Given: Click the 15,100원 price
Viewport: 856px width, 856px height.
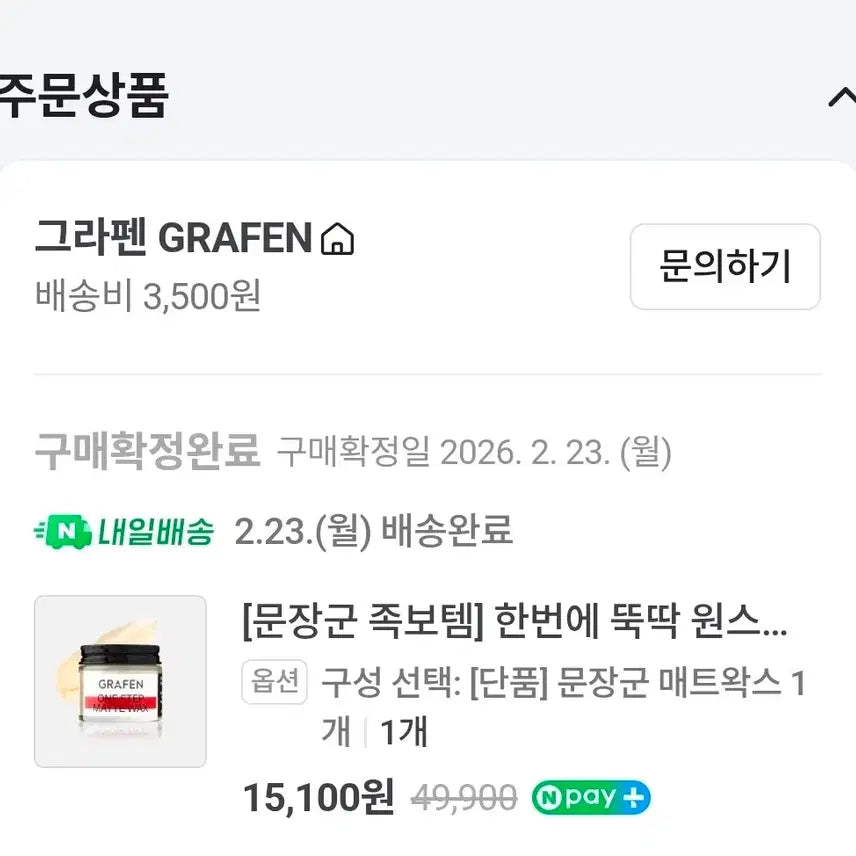Looking at the screenshot, I should click(x=318, y=797).
